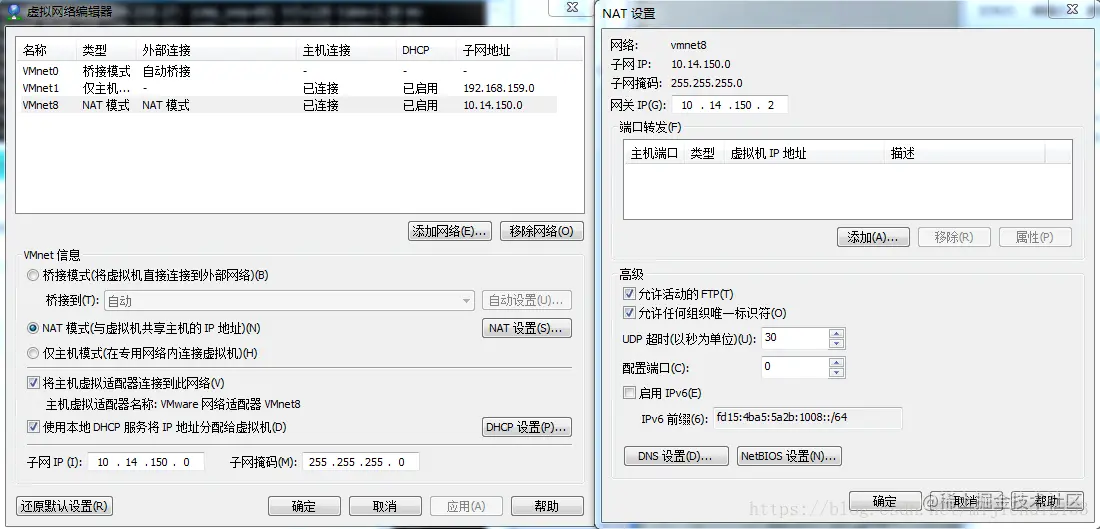This screenshot has height=529, width=1100.
Task: Click 确定 in Virtual Network Editor
Action: coord(304,506)
